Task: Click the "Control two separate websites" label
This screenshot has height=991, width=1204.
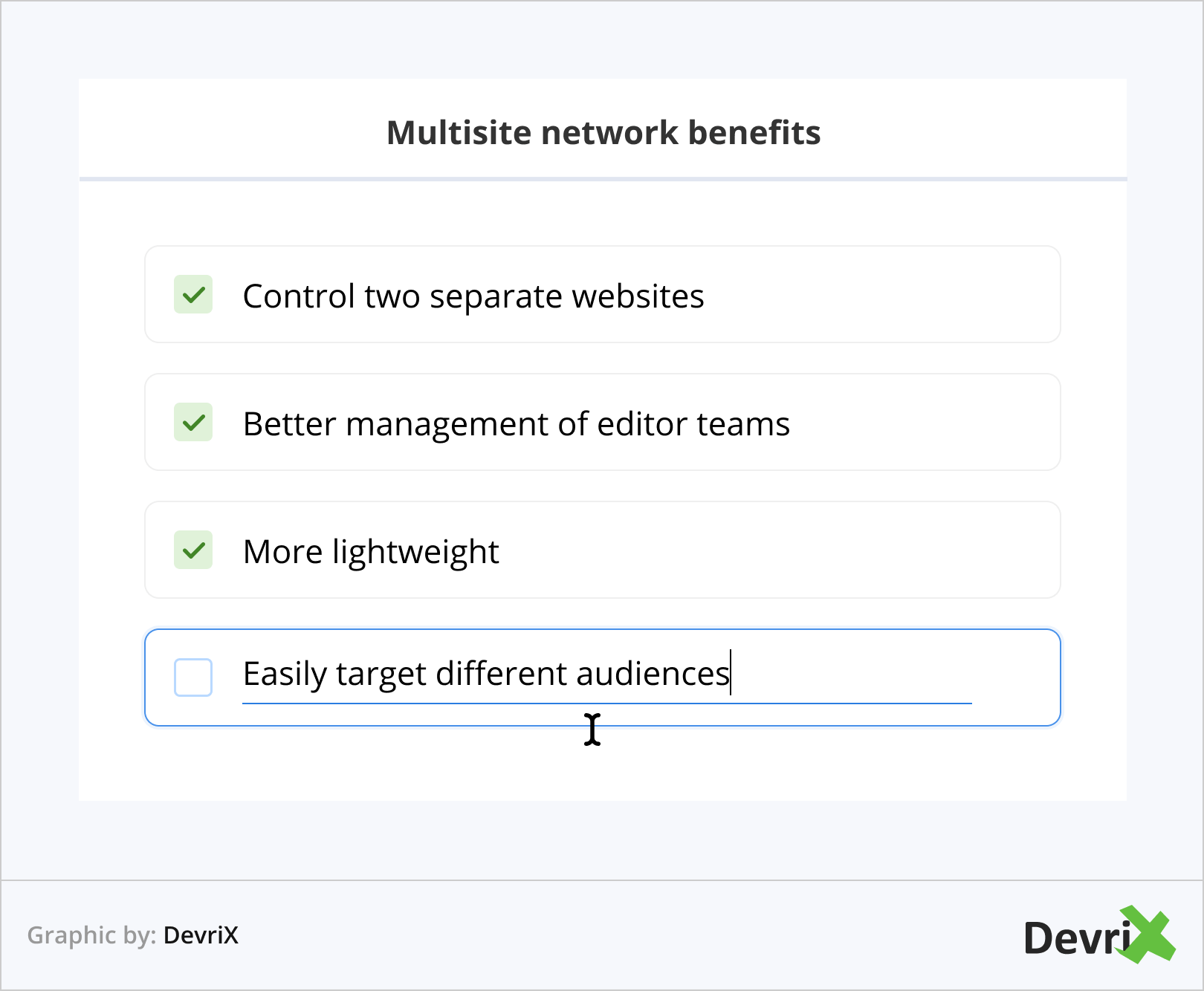Action: click(473, 296)
